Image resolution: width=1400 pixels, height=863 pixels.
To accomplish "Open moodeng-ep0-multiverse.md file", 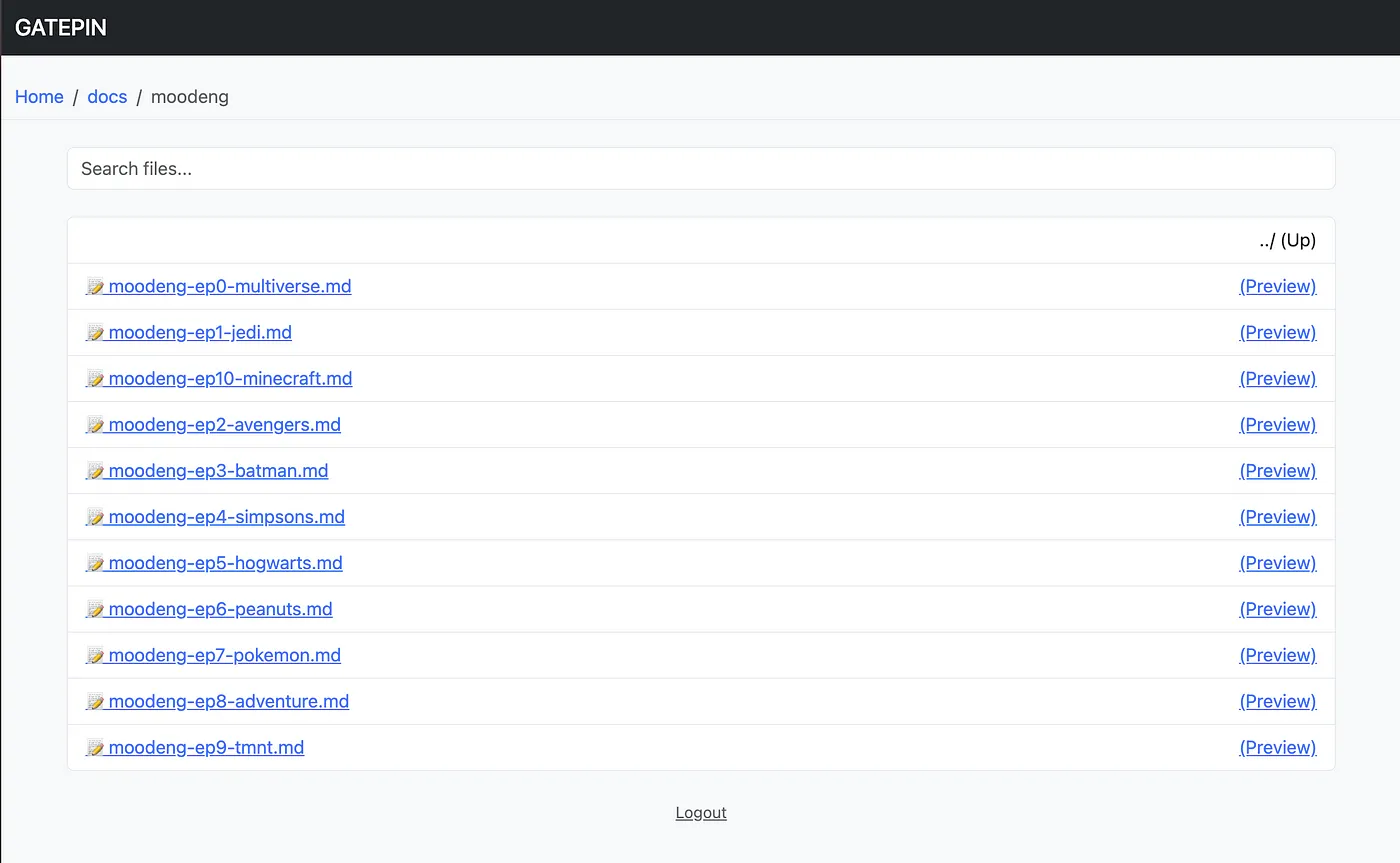I will [229, 286].
